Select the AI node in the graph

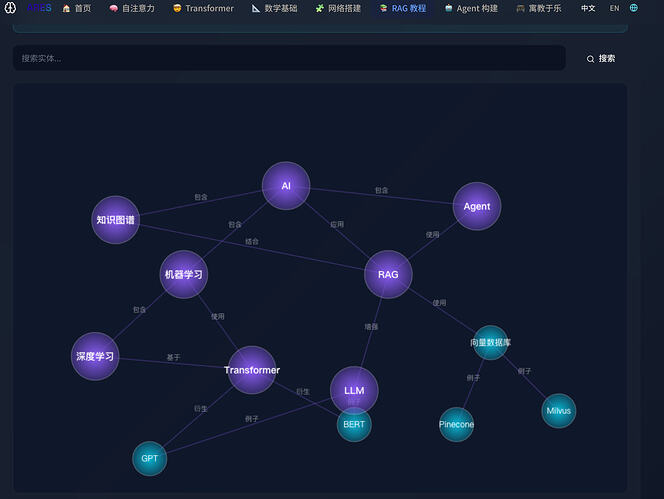point(286,186)
